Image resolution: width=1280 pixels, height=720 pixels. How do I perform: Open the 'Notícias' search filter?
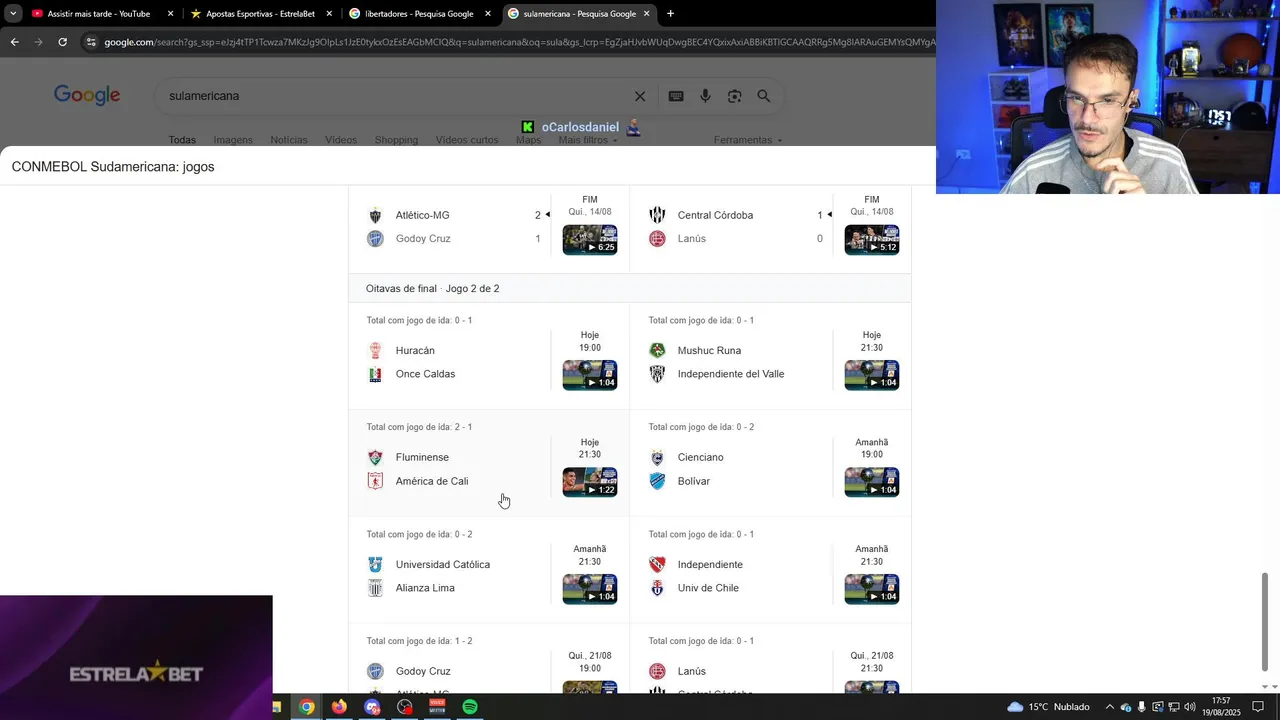point(289,140)
